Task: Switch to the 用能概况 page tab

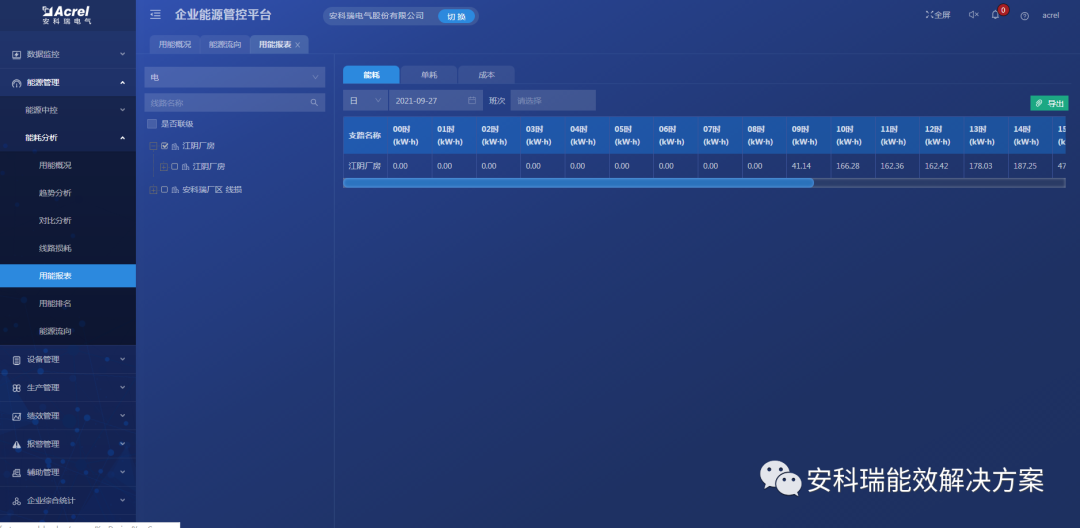Action: 175,45
